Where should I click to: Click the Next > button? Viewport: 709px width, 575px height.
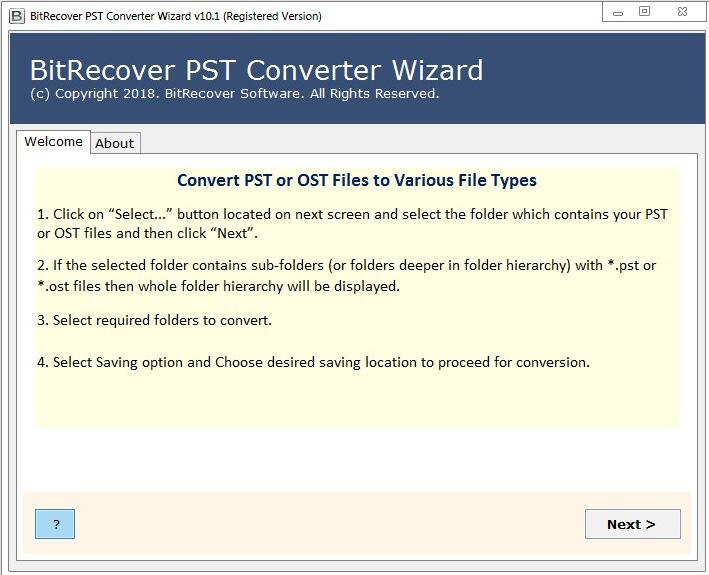click(633, 524)
